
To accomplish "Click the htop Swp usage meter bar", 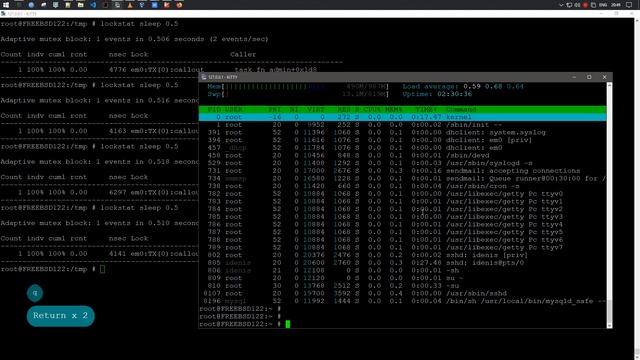I will 298,94.
